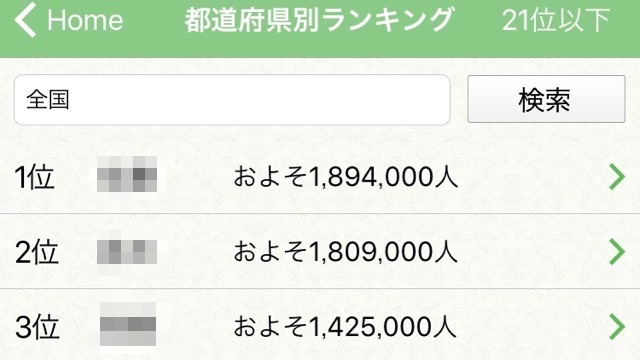Open the 21位以下 ranking list
The width and height of the screenshot is (640, 360).
[x=556, y=20]
